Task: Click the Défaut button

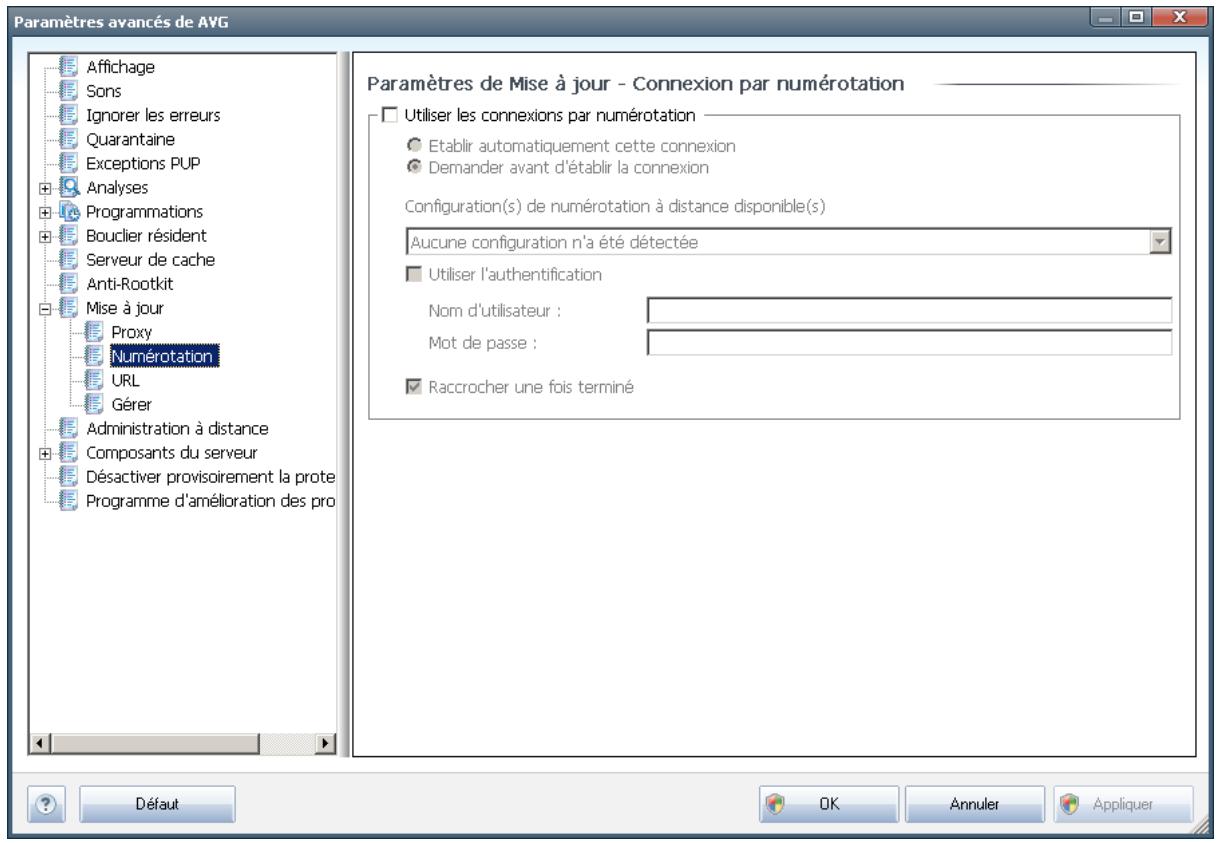Action: pos(156,803)
